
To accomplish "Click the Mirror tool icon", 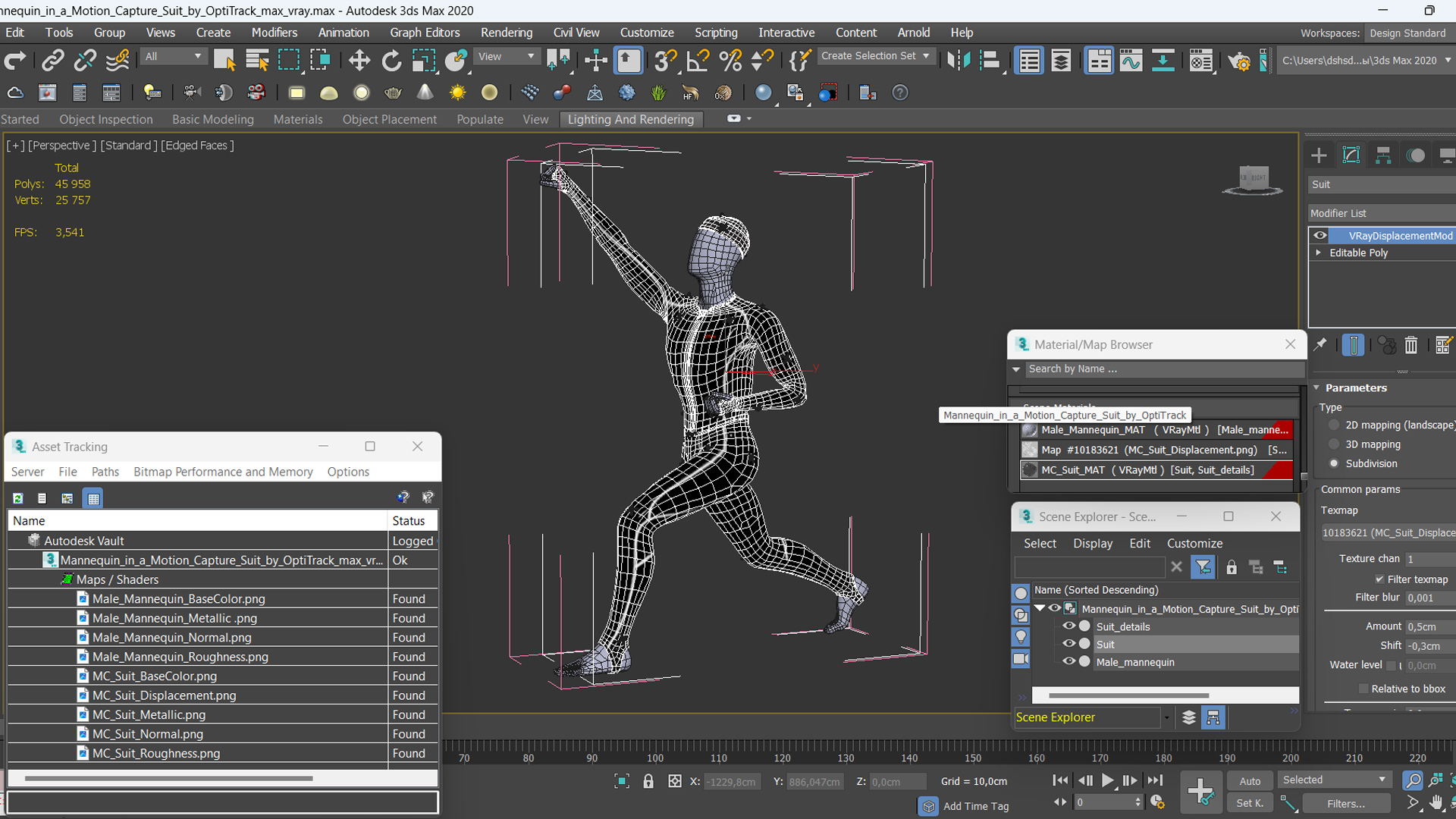I will click(959, 61).
